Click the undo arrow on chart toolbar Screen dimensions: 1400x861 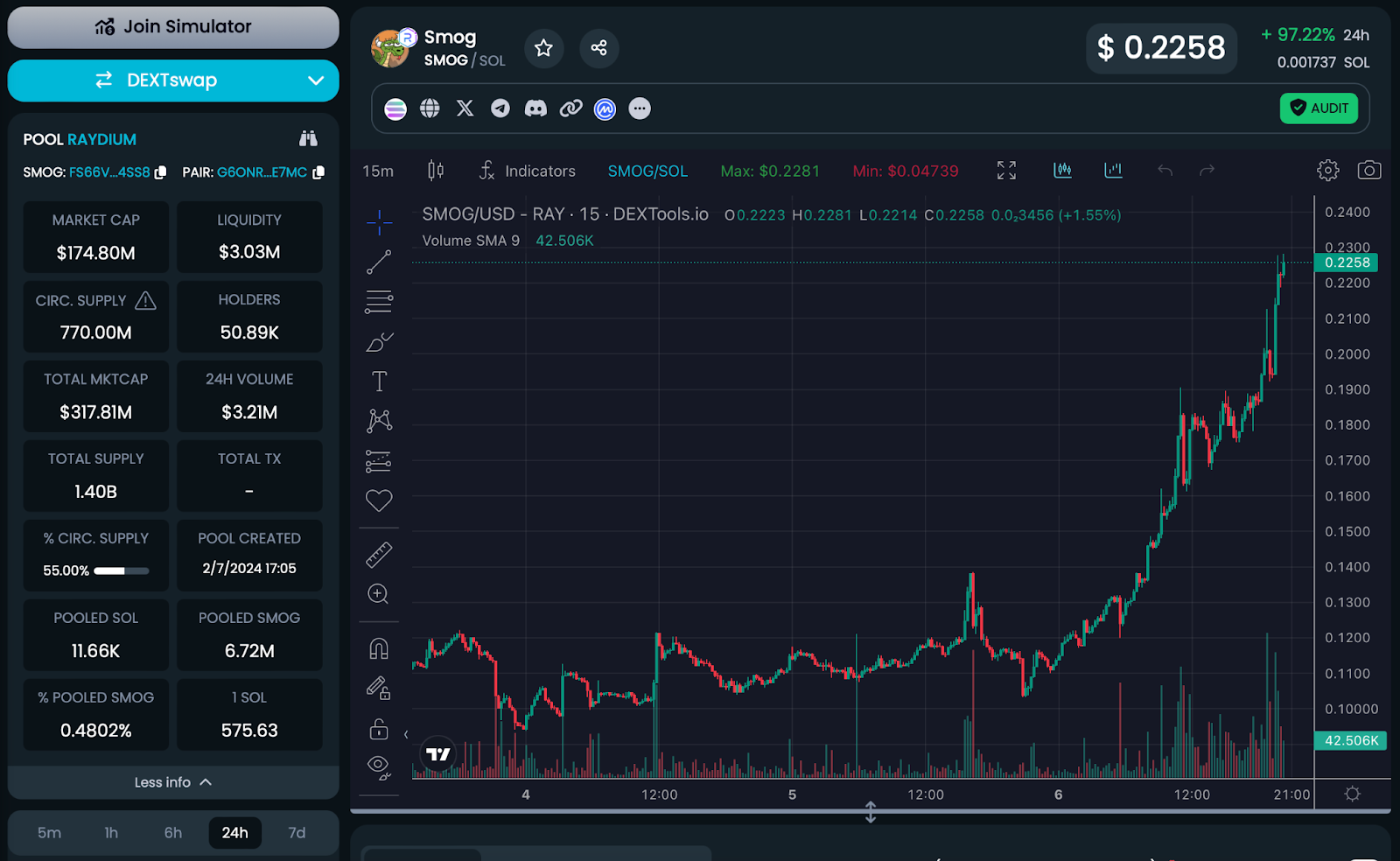click(x=1165, y=171)
